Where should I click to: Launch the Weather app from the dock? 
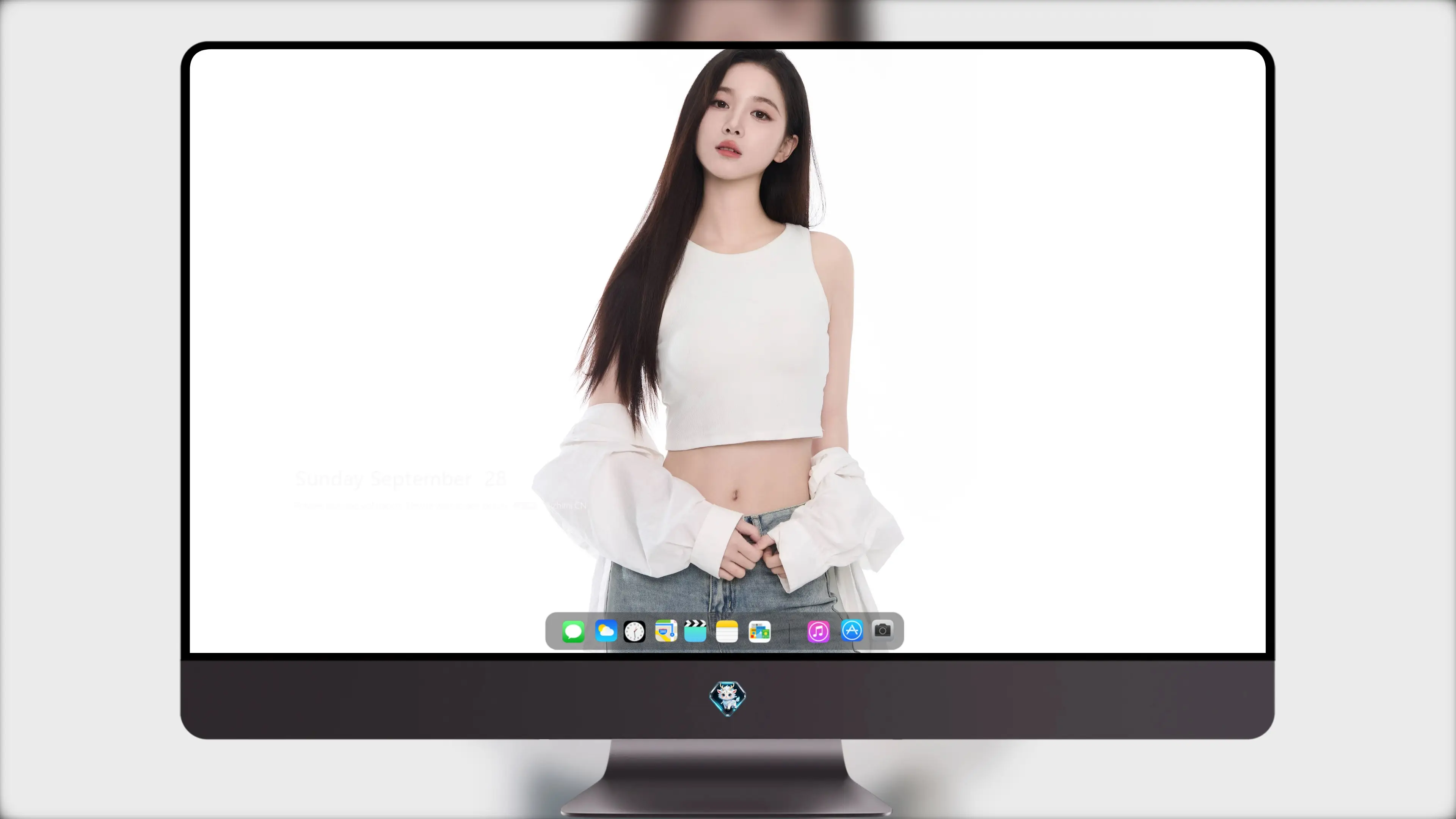(606, 631)
